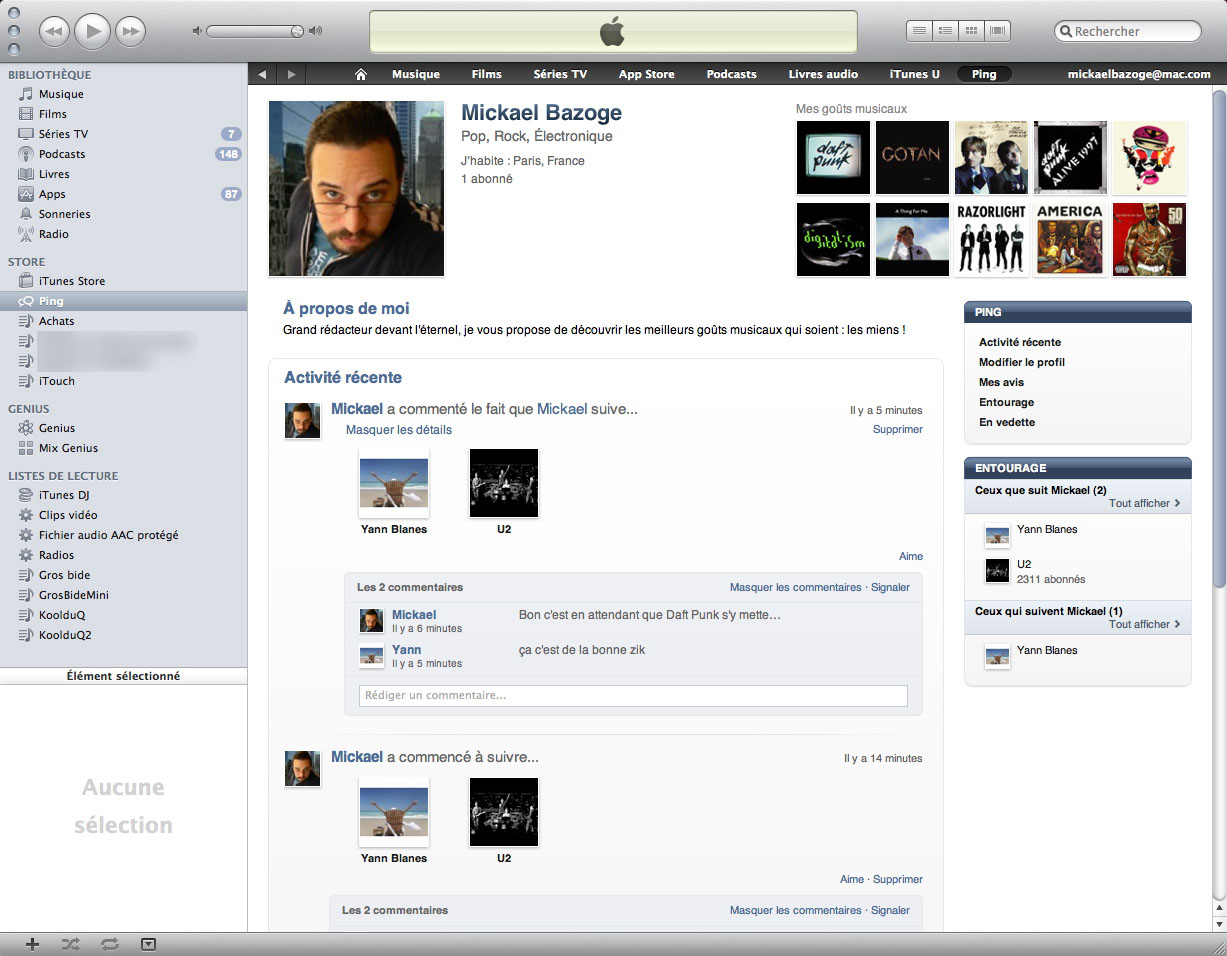Open the App Store tab
This screenshot has height=956, width=1227.
pyautogui.click(x=646, y=74)
